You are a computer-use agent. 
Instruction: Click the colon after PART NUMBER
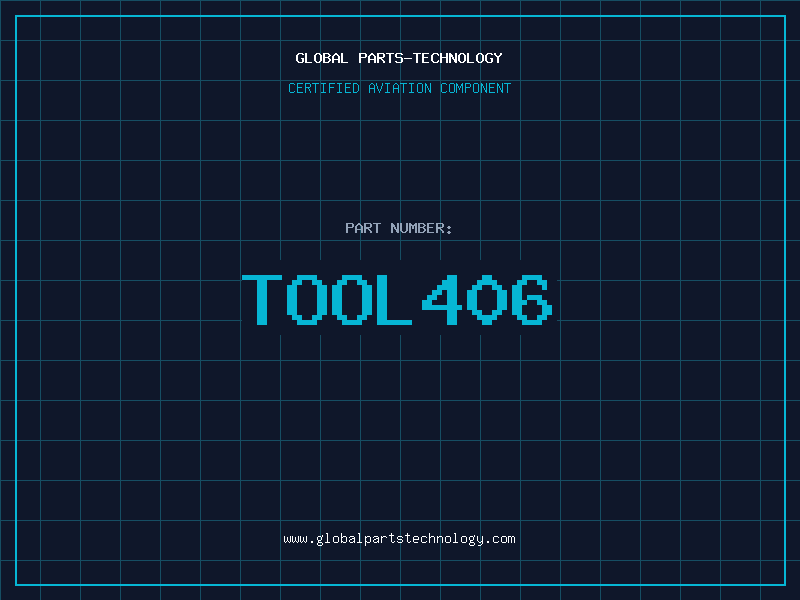point(450,229)
